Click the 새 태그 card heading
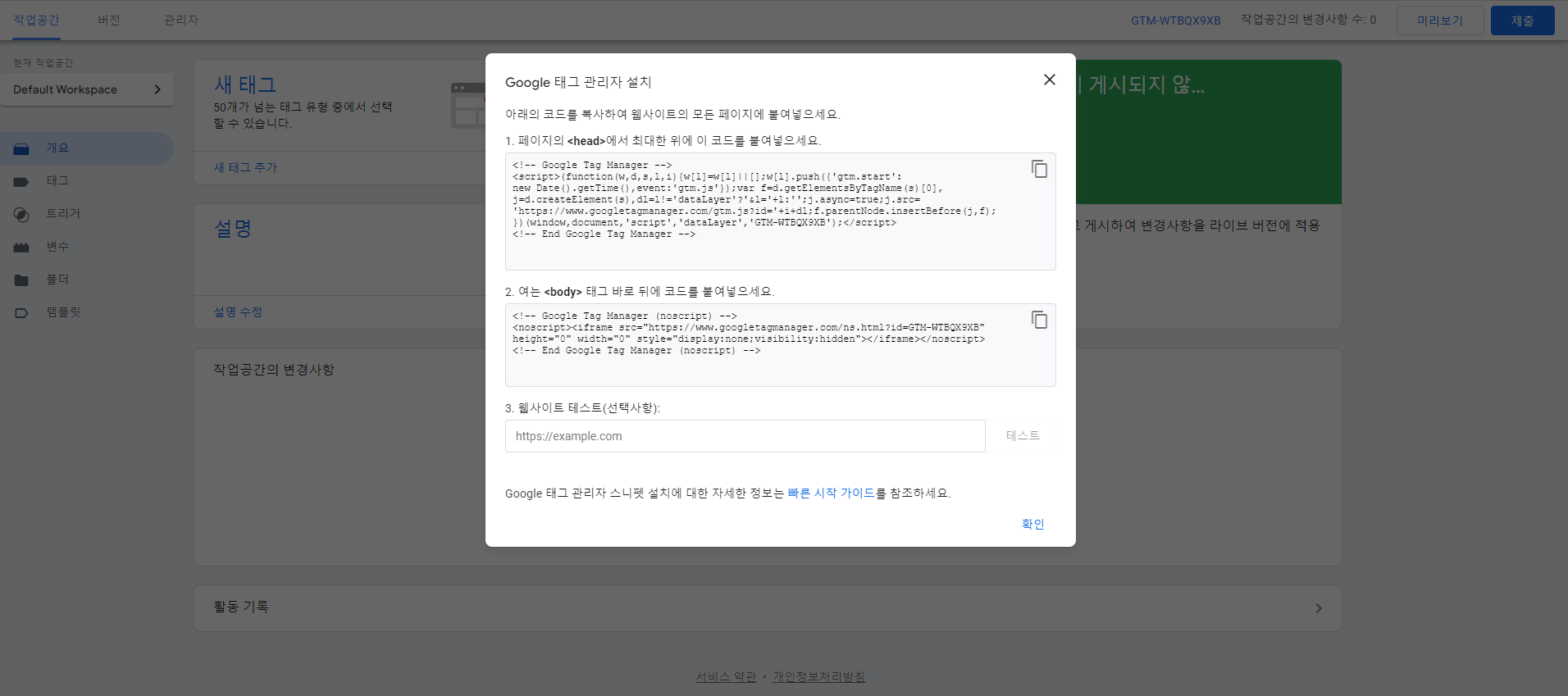1568x696 pixels. (x=245, y=84)
